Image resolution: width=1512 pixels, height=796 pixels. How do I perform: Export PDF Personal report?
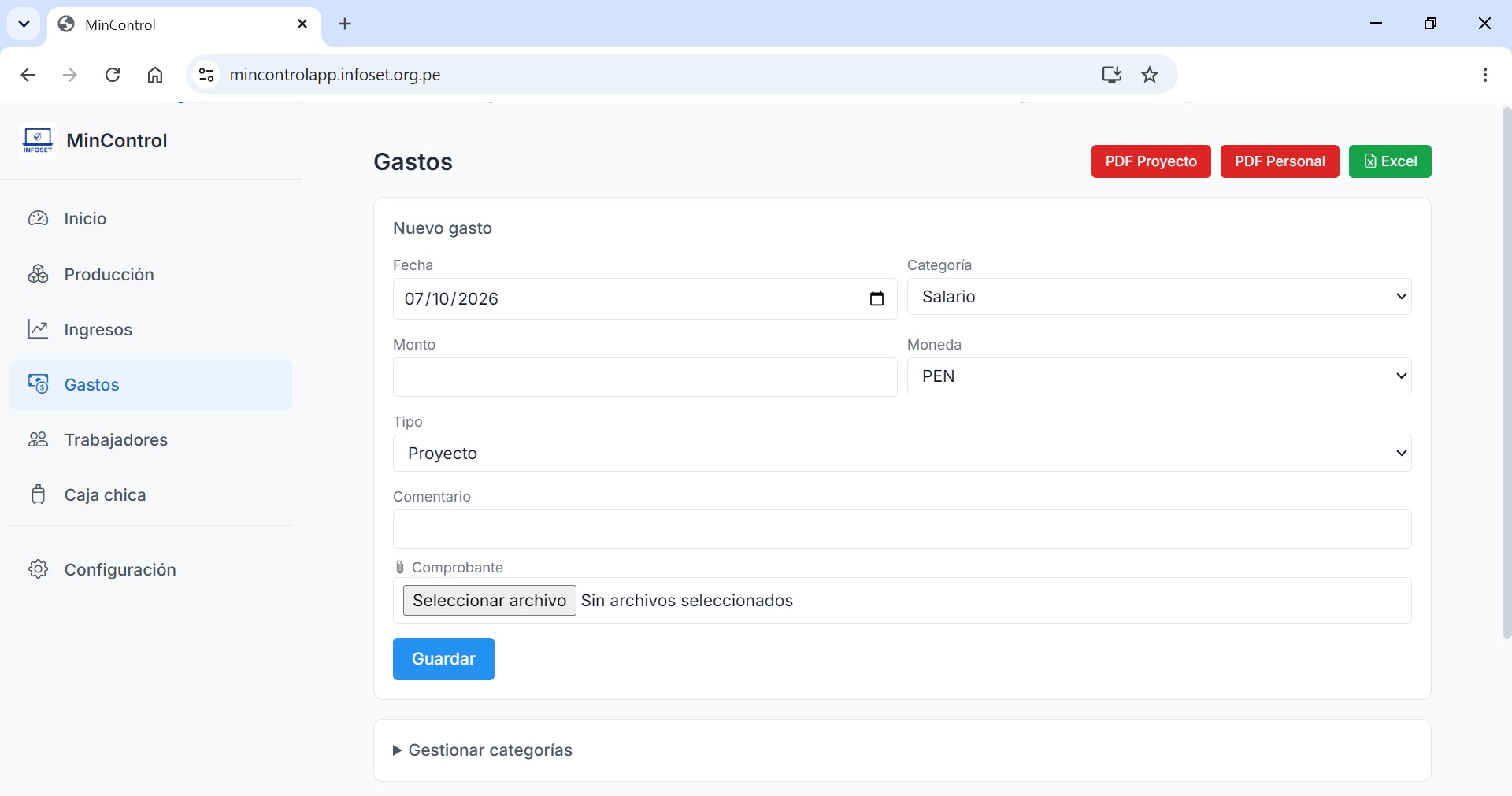coord(1280,161)
